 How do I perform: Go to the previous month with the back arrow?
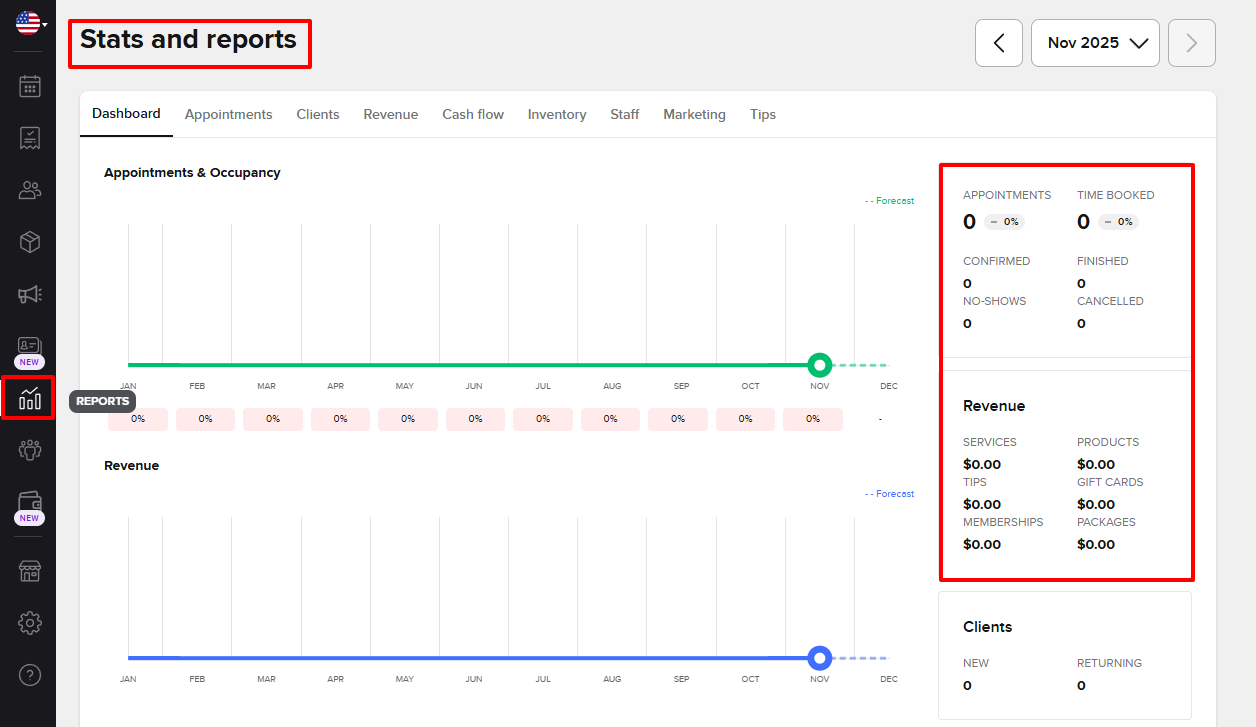998,43
